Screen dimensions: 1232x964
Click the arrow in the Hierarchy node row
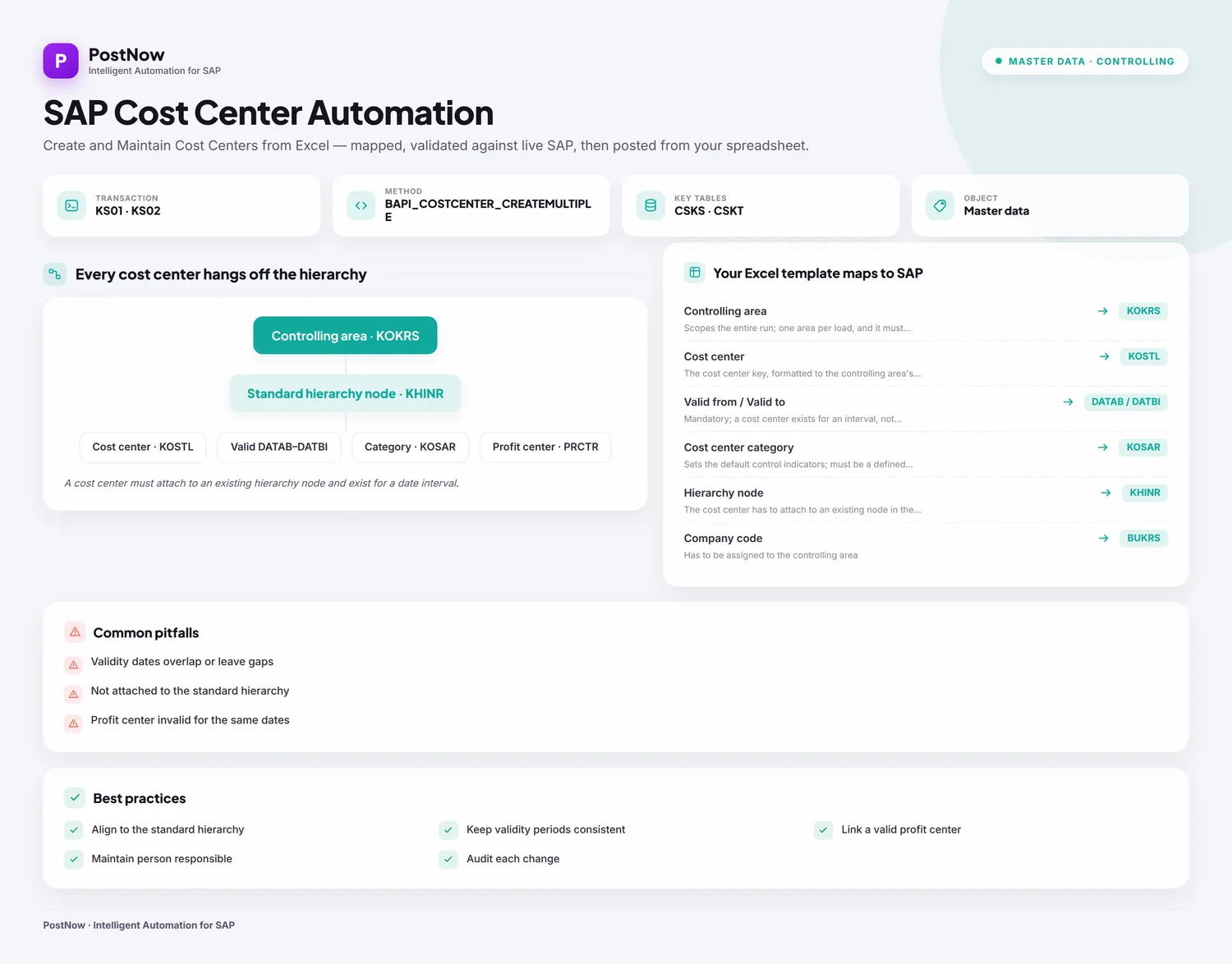point(1106,493)
